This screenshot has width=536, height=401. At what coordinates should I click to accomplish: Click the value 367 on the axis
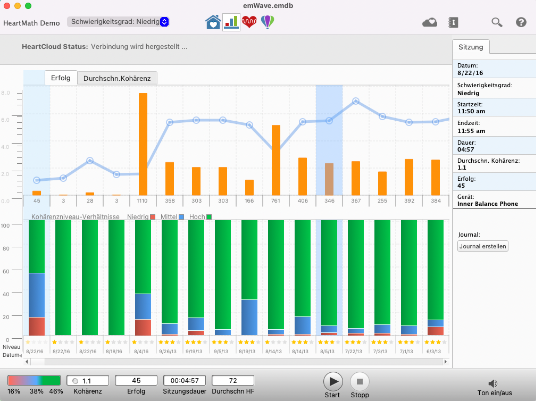356,201
